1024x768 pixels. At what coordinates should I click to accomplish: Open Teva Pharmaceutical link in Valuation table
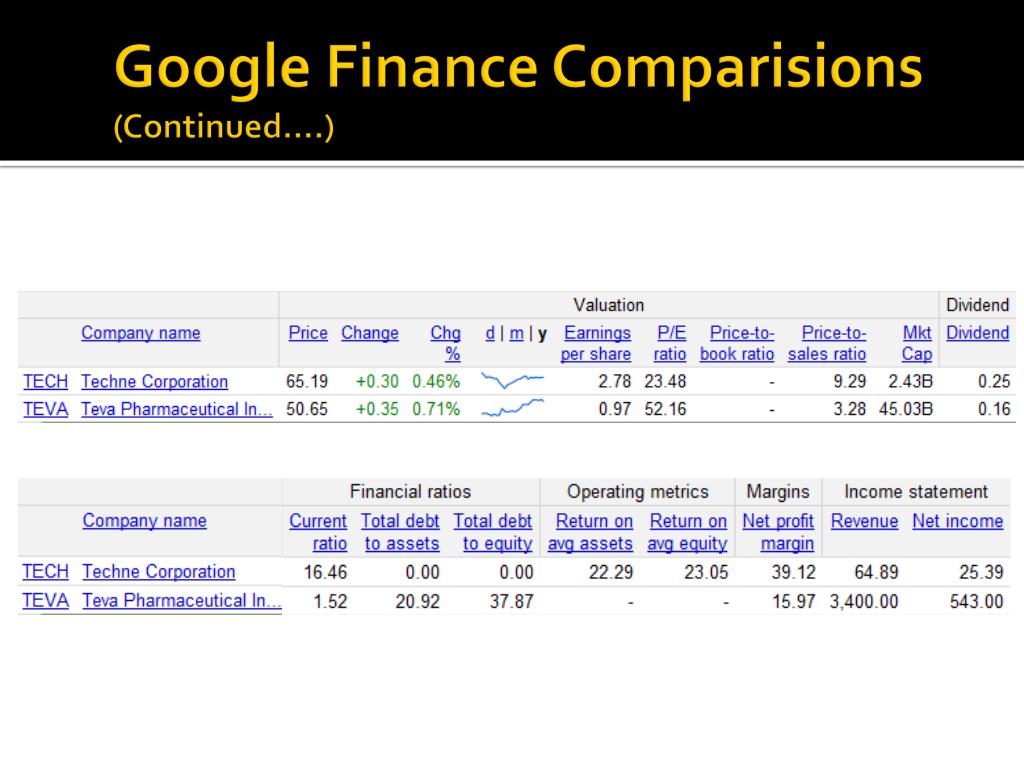(x=176, y=409)
